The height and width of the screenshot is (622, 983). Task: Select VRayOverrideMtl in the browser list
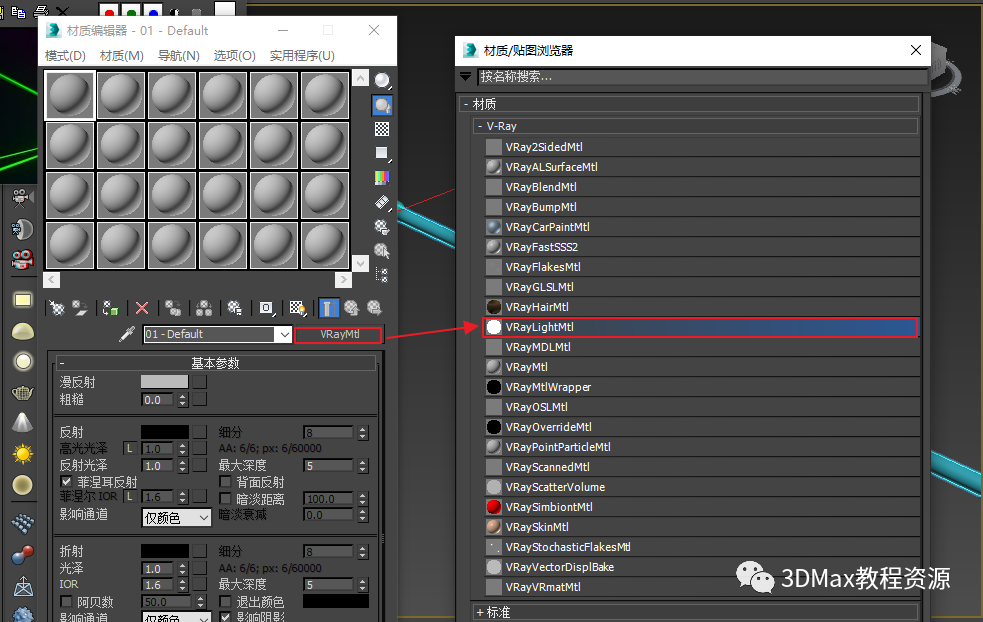702,427
